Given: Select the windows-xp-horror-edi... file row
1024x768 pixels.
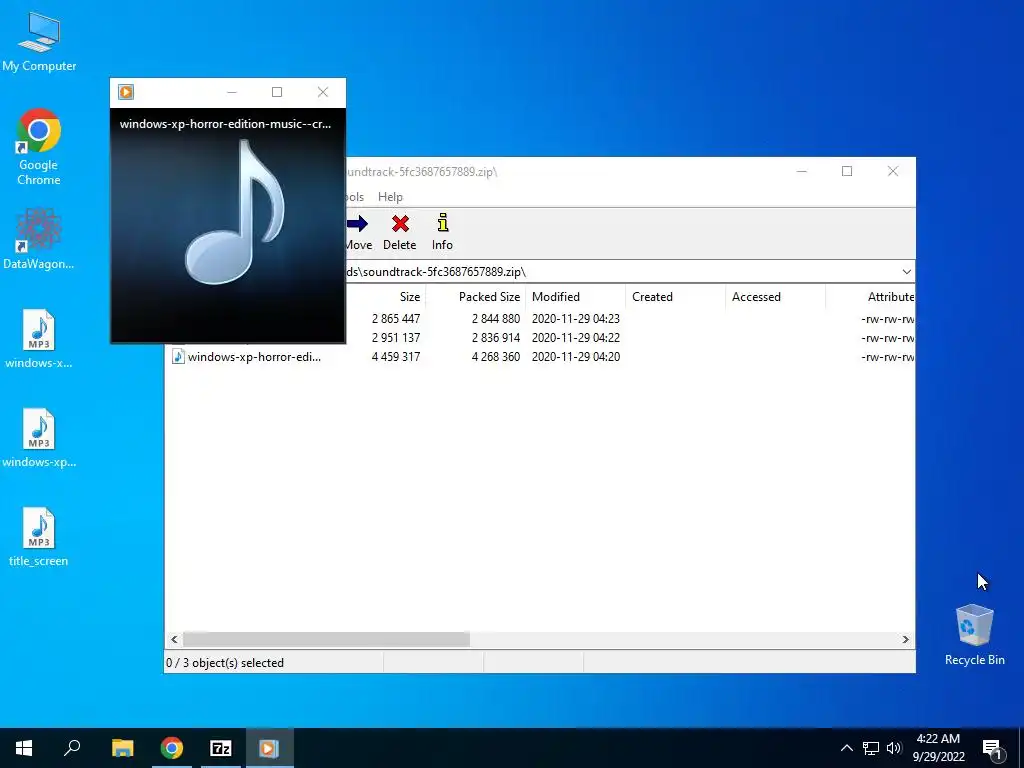Looking at the screenshot, I should point(539,357).
